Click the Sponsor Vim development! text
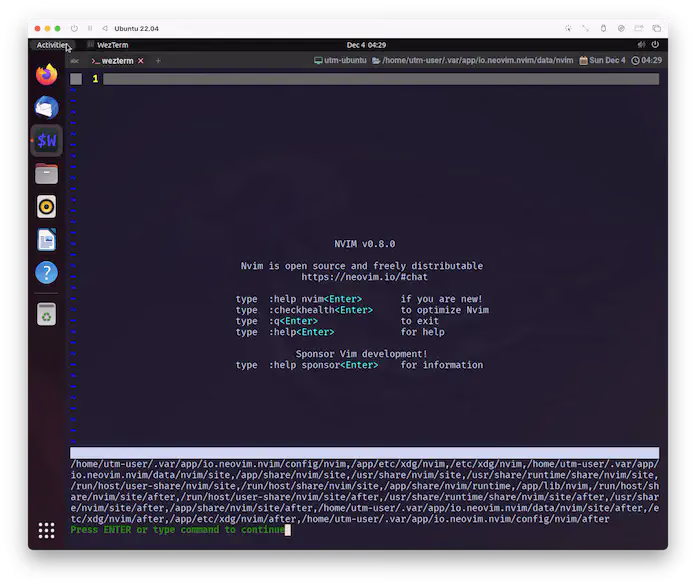696x587 pixels. point(361,354)
